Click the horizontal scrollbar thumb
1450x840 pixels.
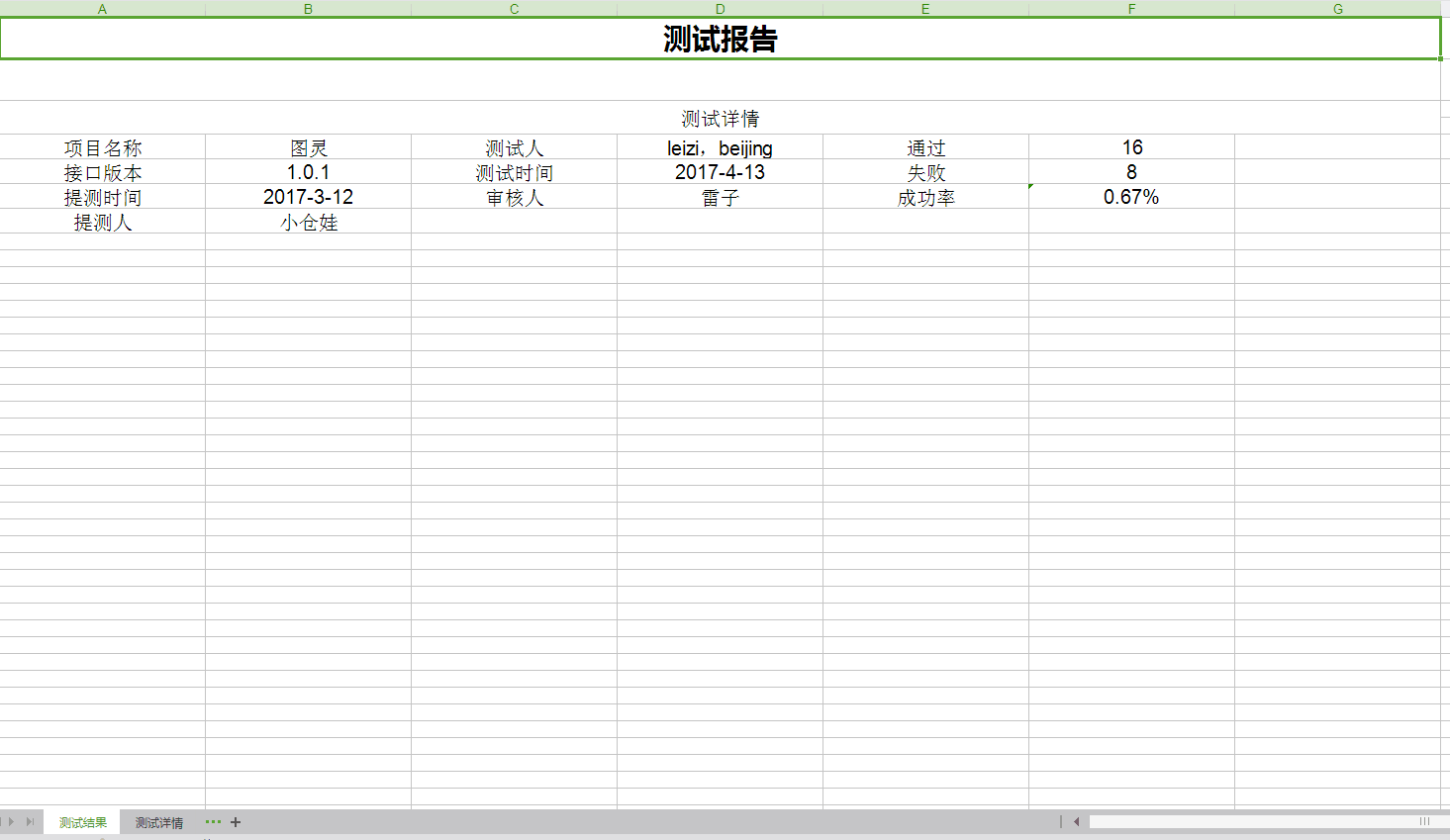(x=1257, y=821)
